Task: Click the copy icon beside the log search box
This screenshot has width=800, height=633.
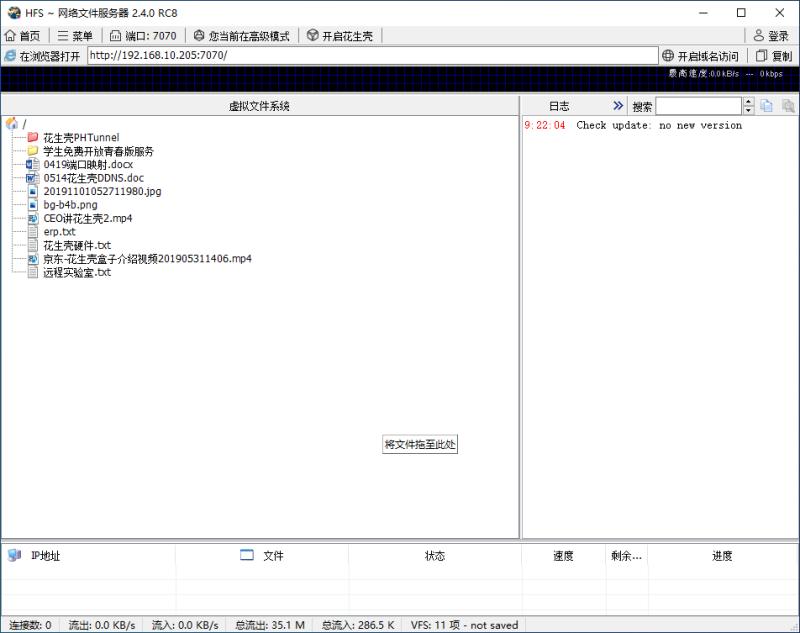Action: click(764, 104)
